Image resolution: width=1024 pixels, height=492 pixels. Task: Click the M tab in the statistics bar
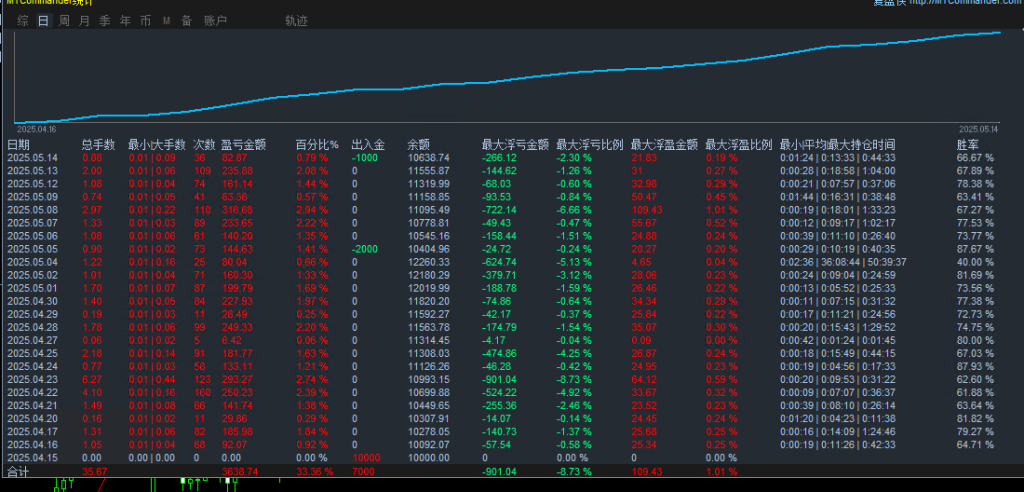167,20
